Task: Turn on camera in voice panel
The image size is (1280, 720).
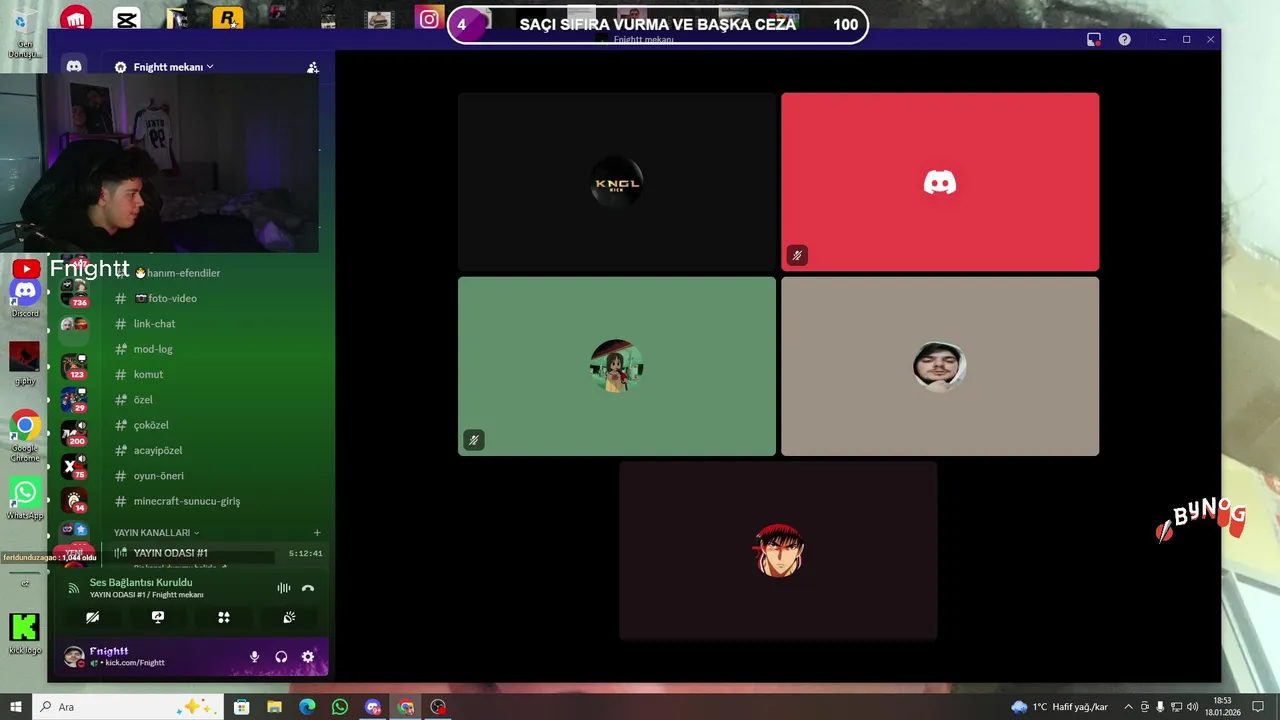Action: click(x=92, y=617)
